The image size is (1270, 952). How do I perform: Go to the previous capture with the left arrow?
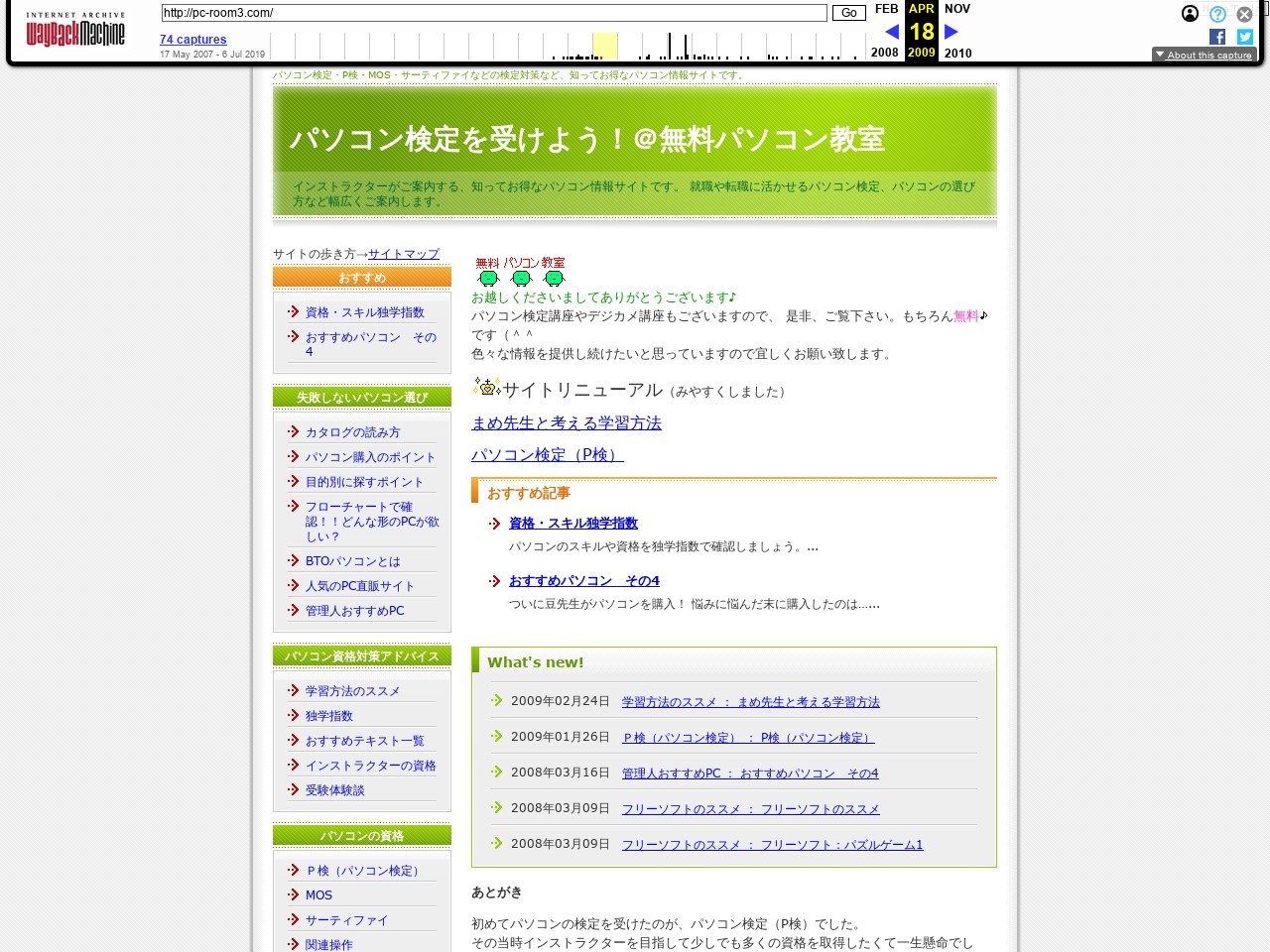tap(892, 31)
